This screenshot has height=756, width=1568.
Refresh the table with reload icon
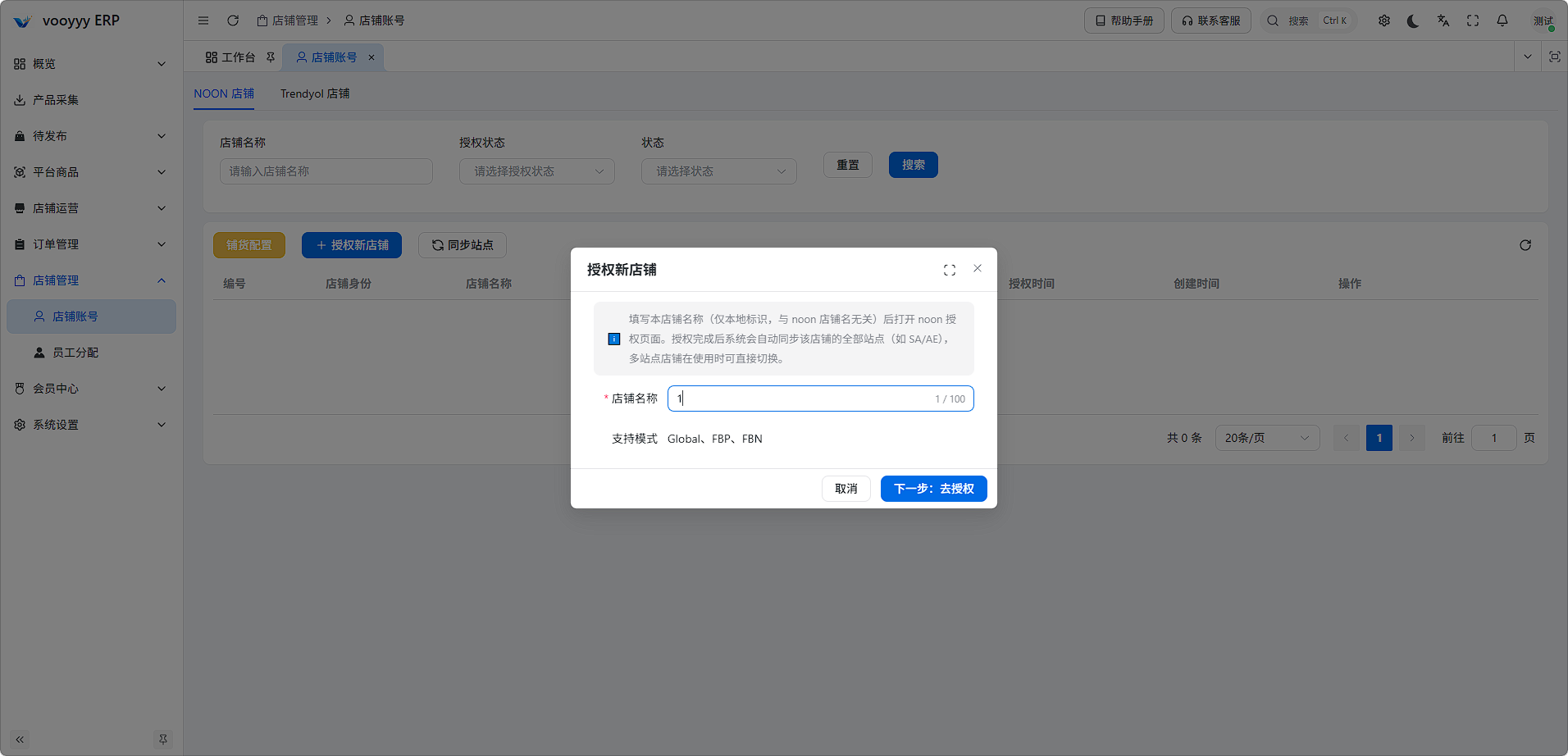point(1525,245)
